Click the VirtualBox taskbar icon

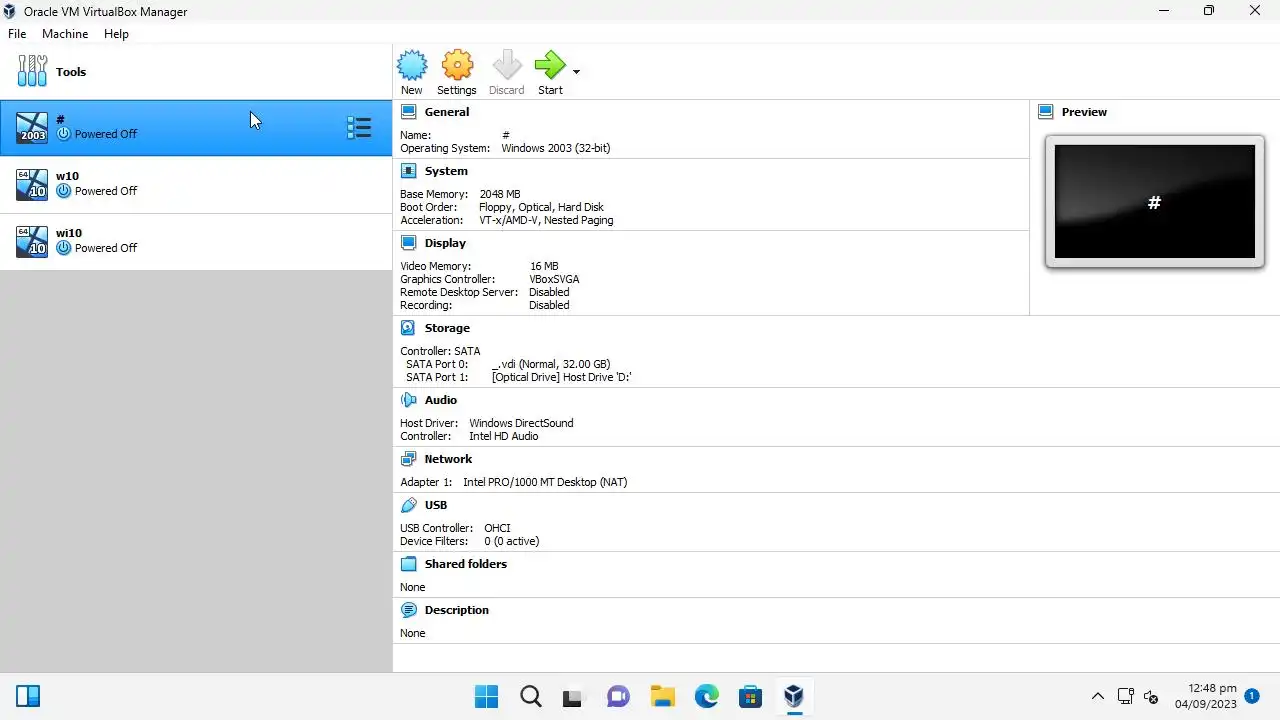(x=794, y=696)
